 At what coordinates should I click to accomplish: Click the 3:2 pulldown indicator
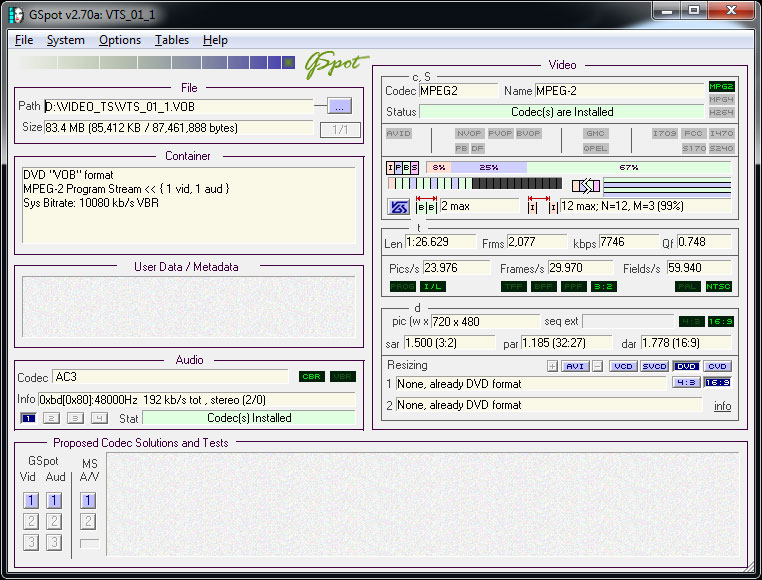click(x=604, y=286)
